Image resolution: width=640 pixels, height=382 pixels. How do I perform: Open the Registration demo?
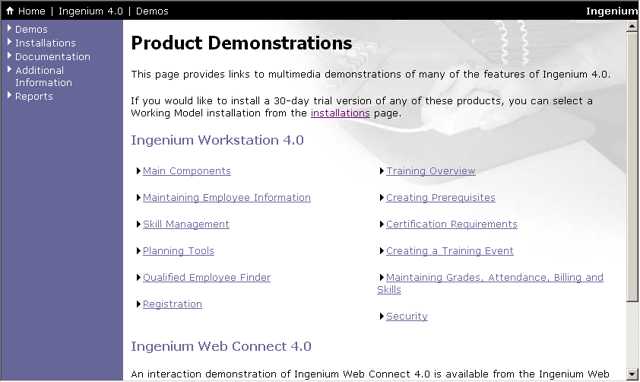tap(172, 304)
